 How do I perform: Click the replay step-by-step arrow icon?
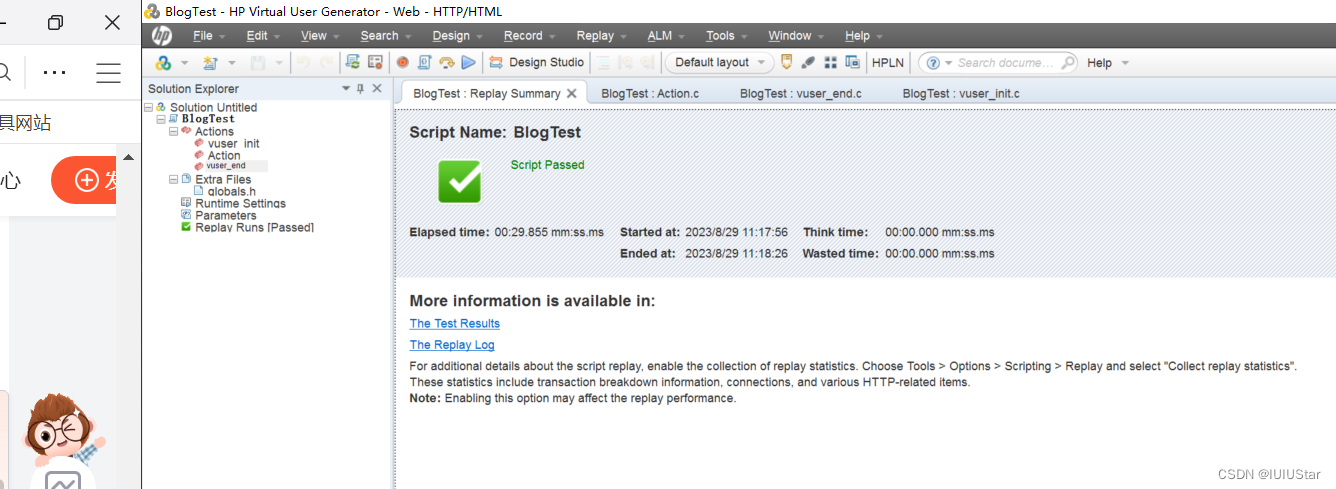(x=446, y=62)
